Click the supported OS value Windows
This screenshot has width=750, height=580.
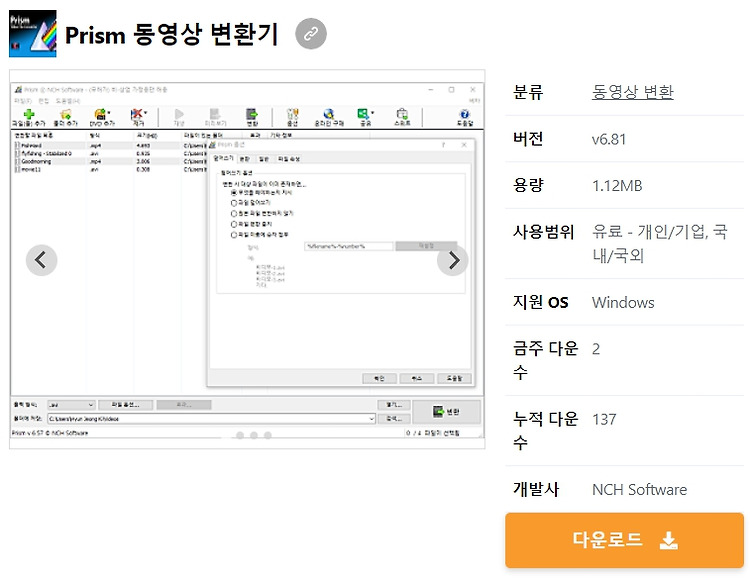click(x=623, y=302)
